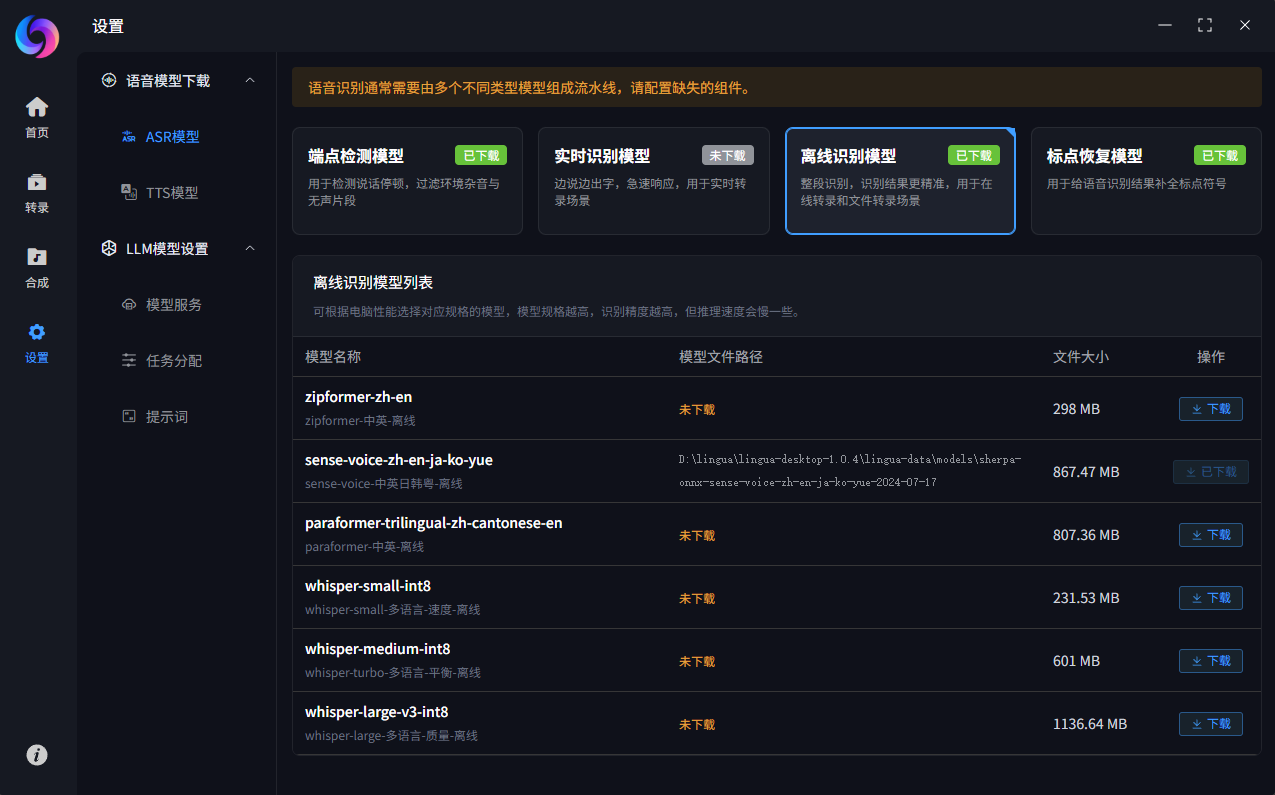Viewport: 1275px width, 795px height.
Task: Select the 端点检测模型 card
Action: coord(407,181)
